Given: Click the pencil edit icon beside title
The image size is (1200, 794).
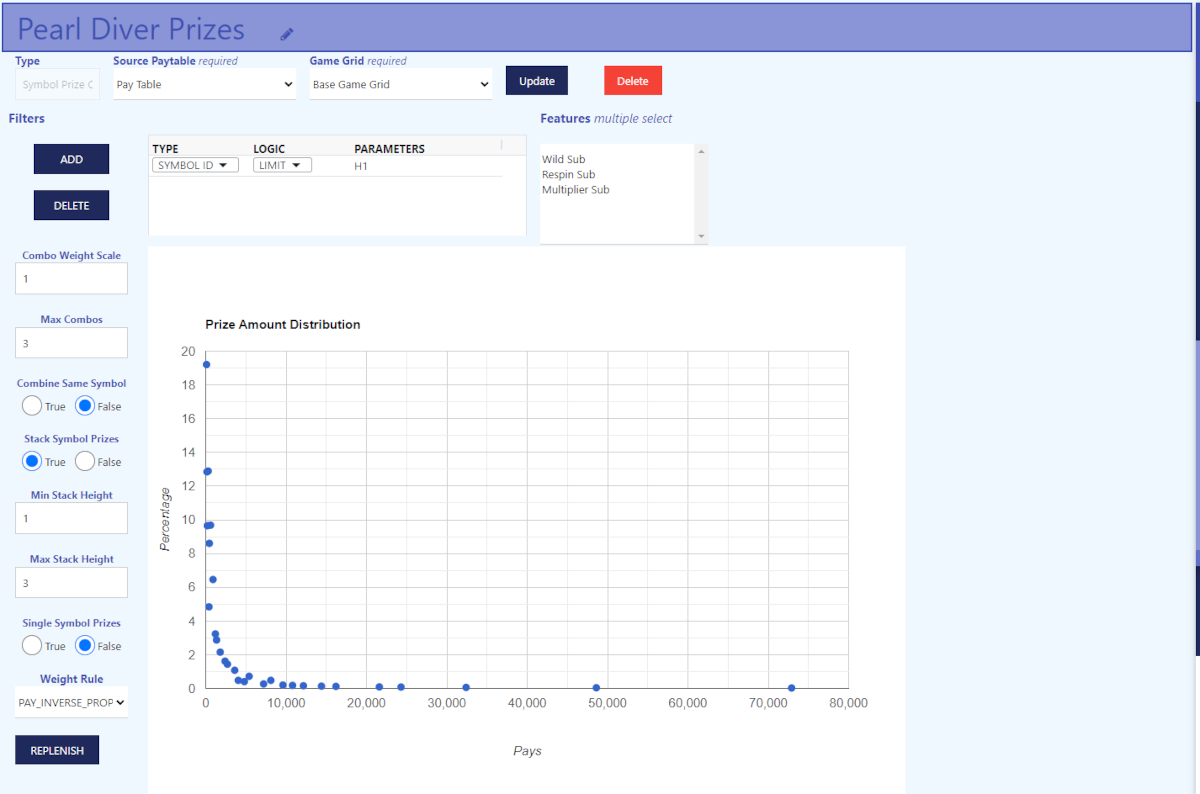Looking at the screenshot, I should [x=287, y=33].
